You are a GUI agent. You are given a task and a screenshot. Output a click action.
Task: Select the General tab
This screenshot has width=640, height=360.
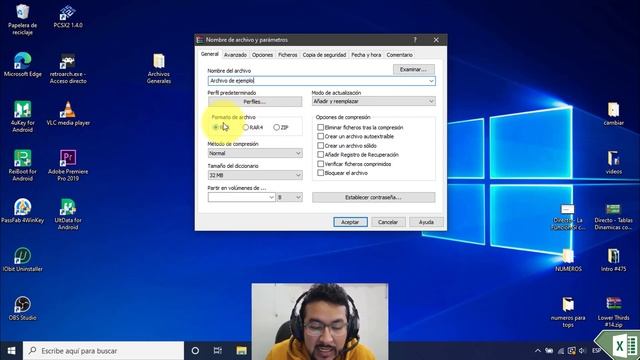[209, 54]
